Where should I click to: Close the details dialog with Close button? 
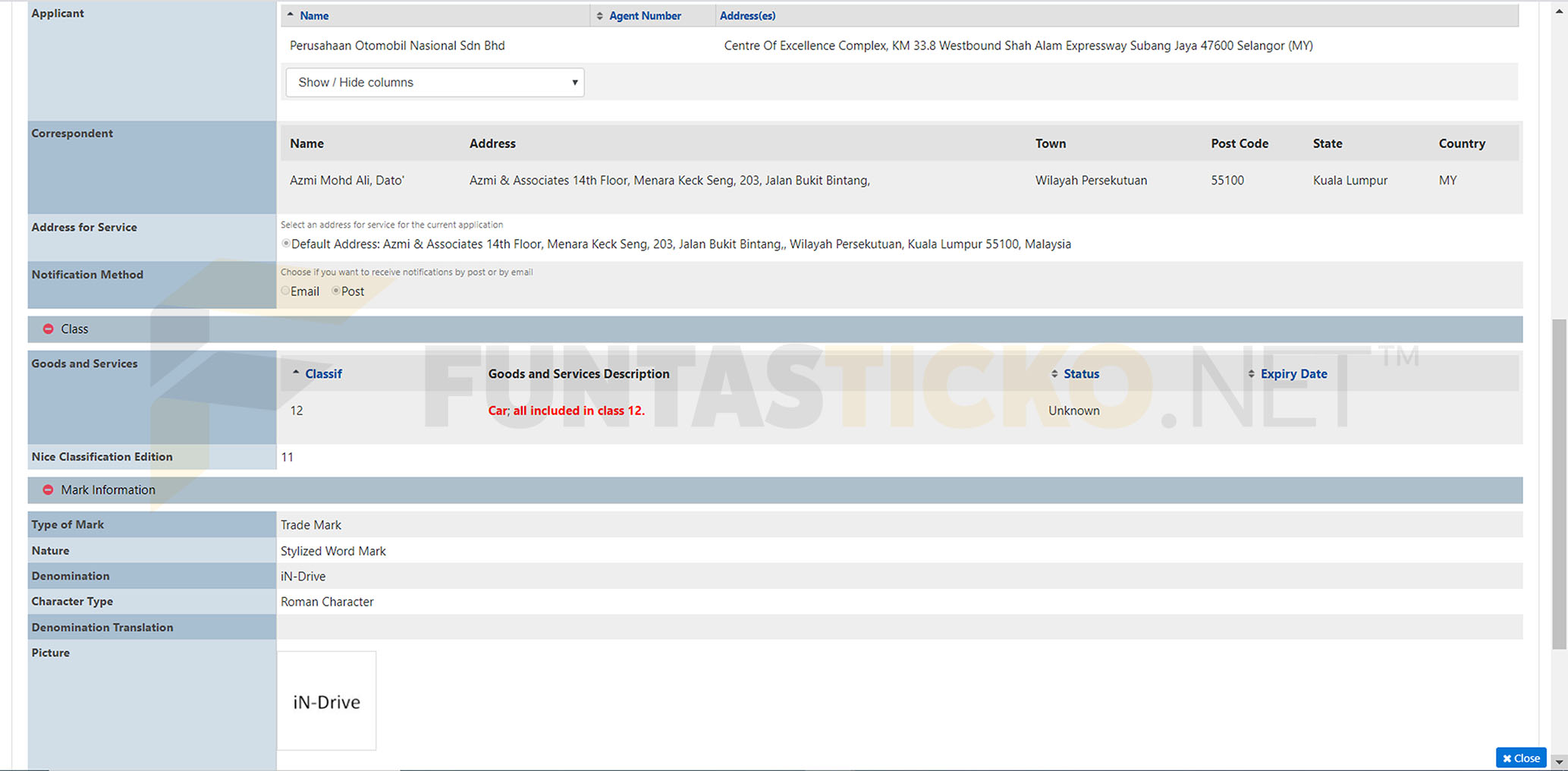pyautogui.click(x=1521, y=757)
